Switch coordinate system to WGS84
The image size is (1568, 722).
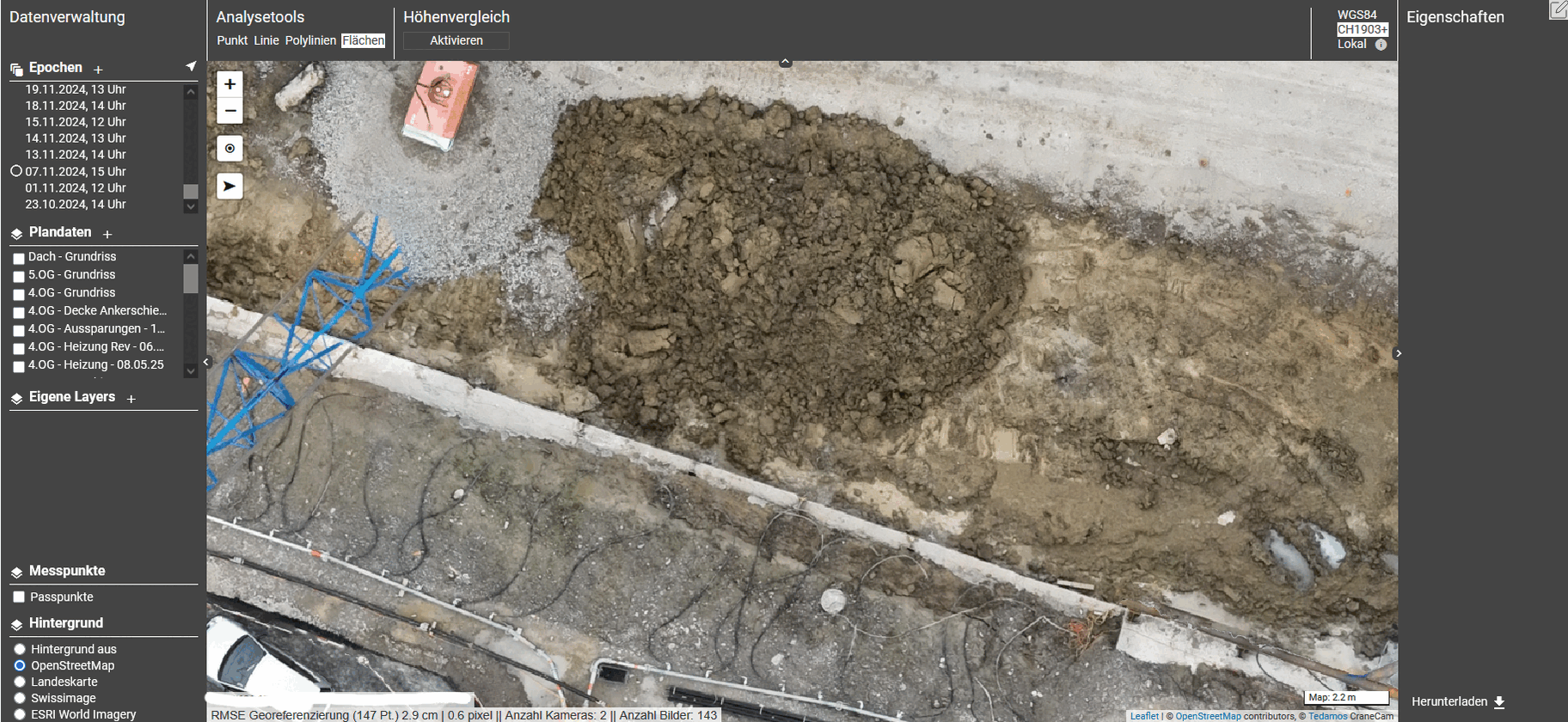point(1357,15)
